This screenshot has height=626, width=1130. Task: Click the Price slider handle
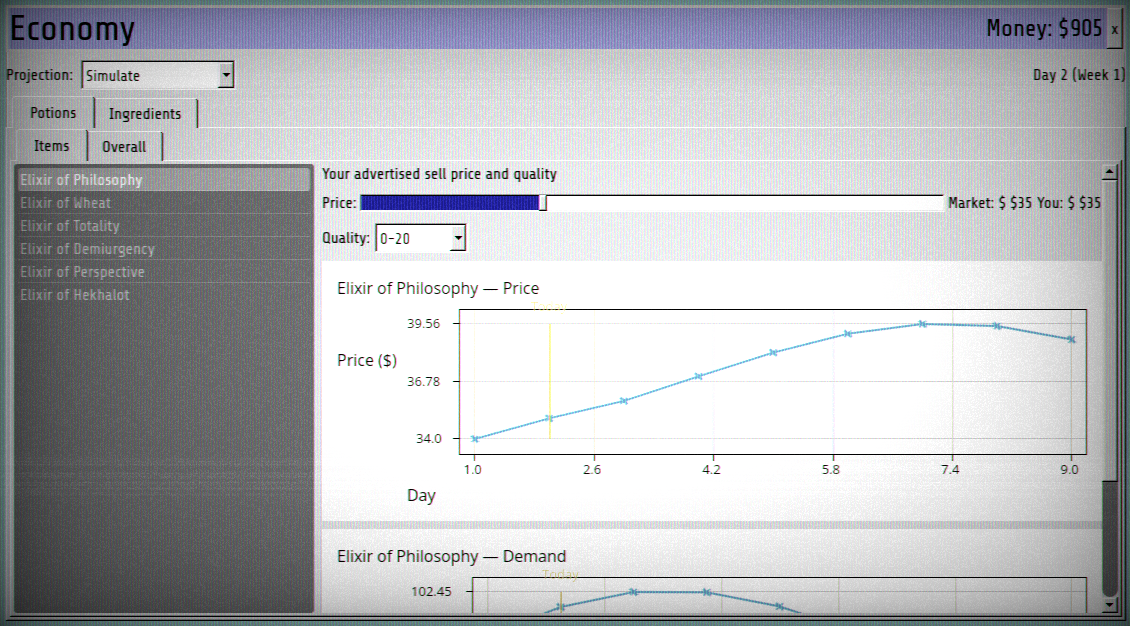(543, 203)
